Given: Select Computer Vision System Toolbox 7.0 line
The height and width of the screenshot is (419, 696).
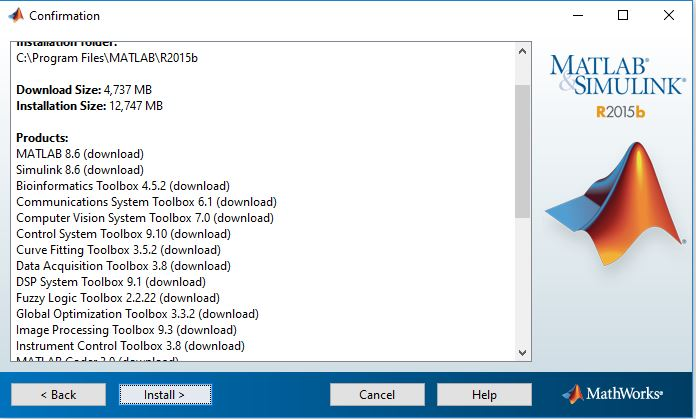Looking at the screenshot, I should 145,218.
